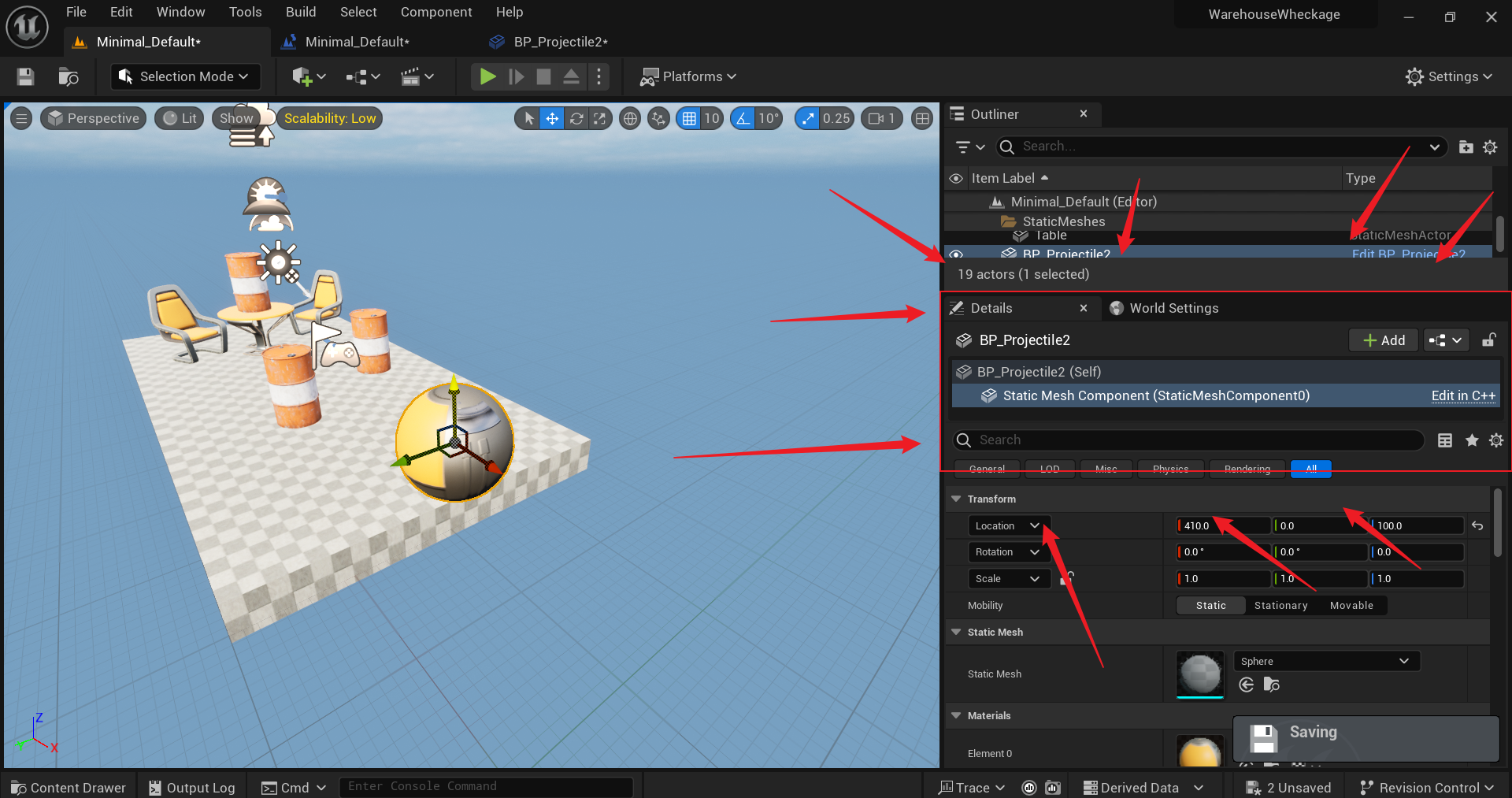Open the quick add actor icon
Screen dimensions: 1512x798
point(308,76)
